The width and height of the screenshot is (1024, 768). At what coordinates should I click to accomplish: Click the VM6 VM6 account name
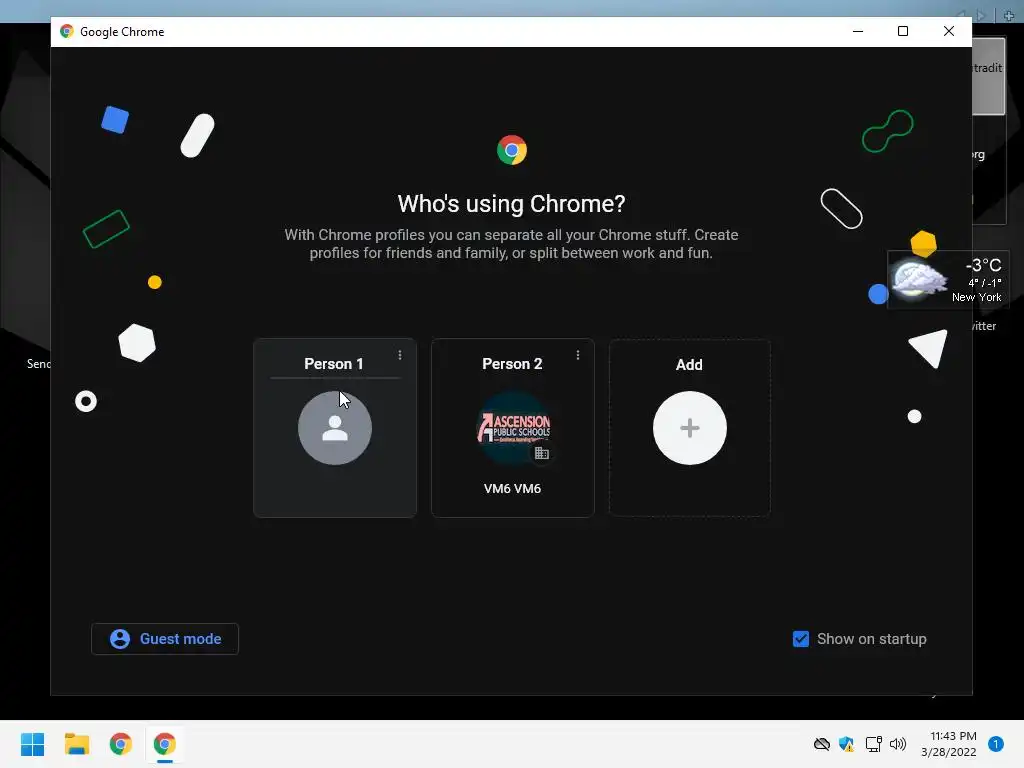coord(513,488)
